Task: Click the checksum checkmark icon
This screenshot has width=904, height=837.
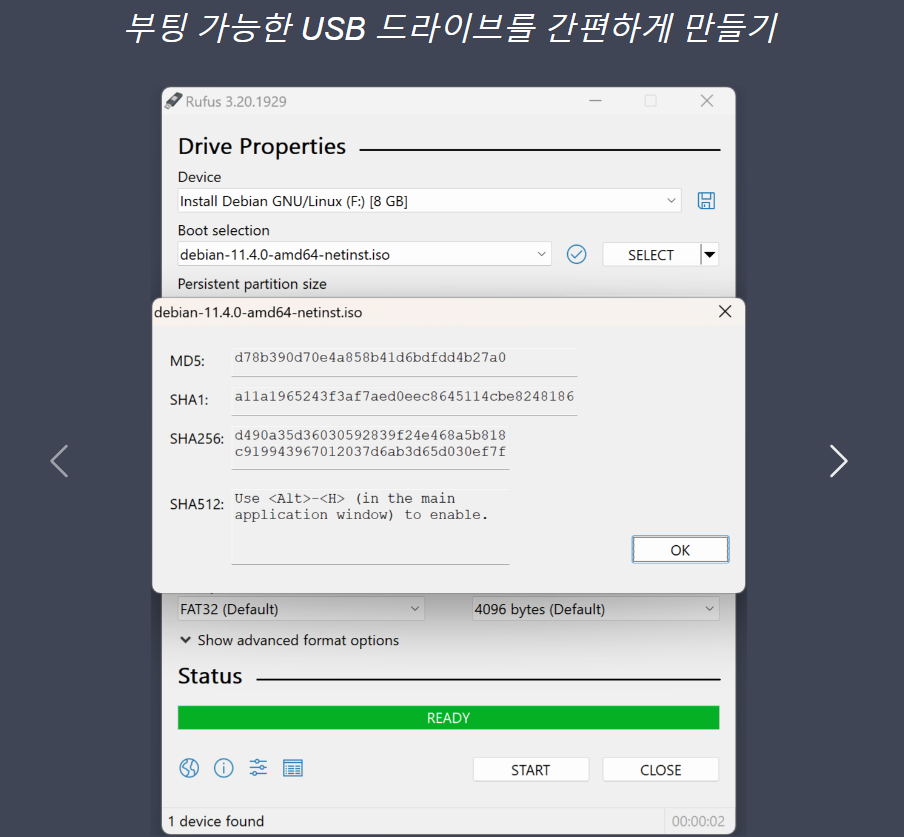Action: [x=576, y=254]
